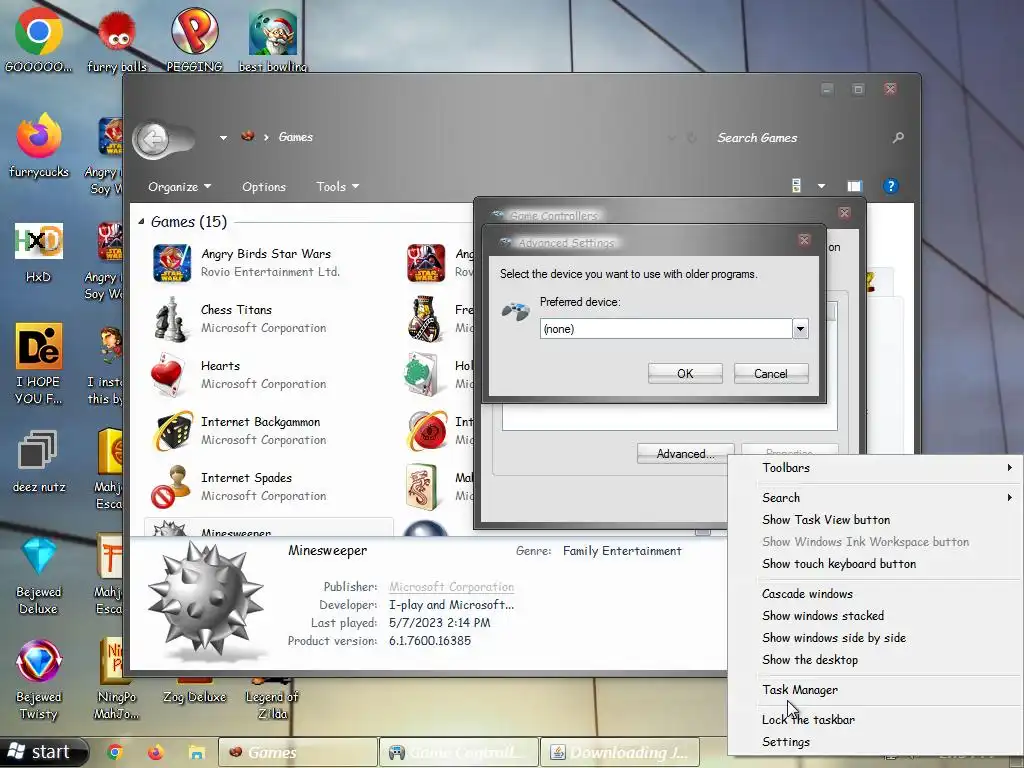Click the Firefox icon in the taskbar
The image size is (1024, 768).
pyautogui.click(x=155, y=752)
